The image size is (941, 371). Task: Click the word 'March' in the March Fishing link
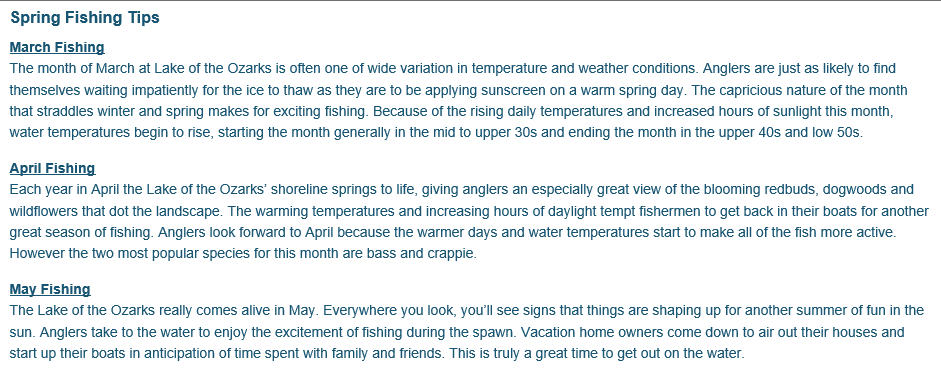click(x=31, y=47)
